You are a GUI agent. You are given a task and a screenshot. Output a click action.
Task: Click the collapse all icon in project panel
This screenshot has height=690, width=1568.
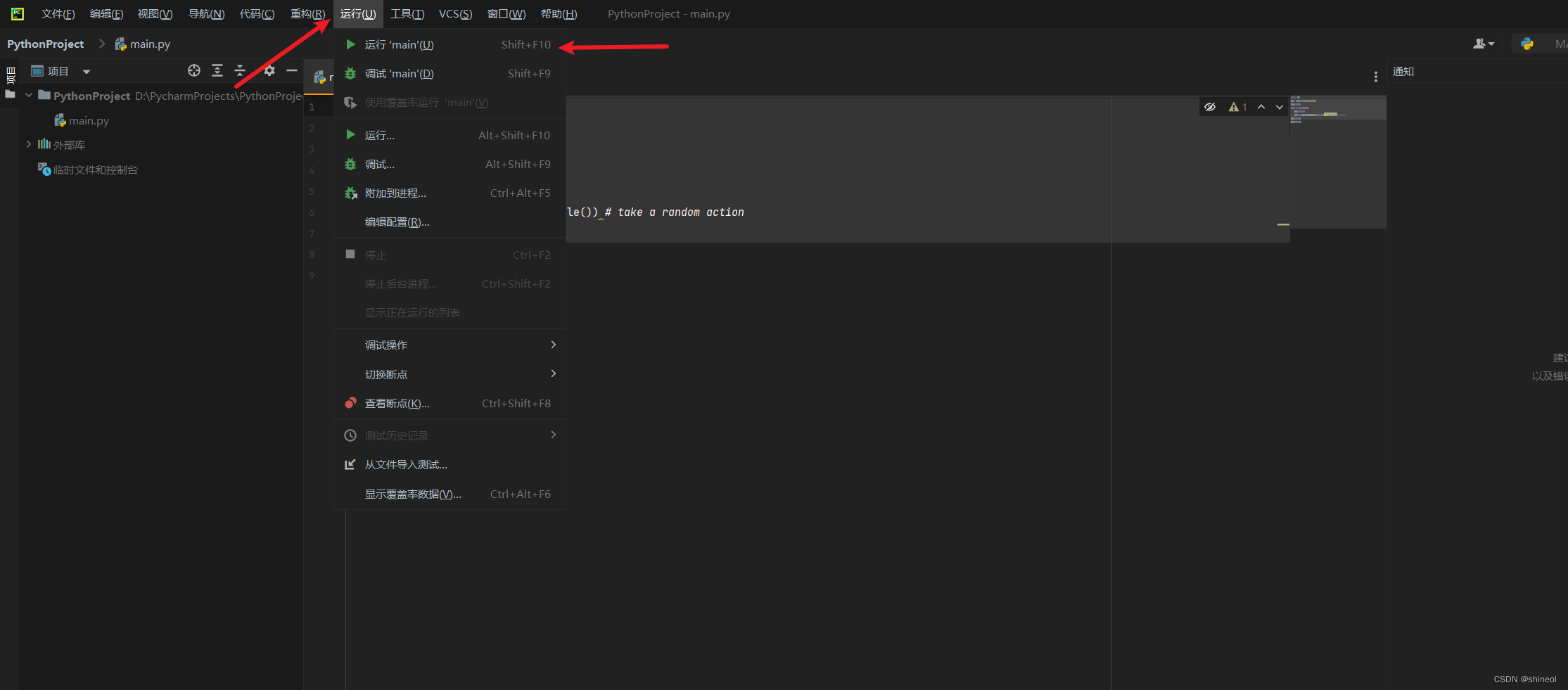point(240,70)
